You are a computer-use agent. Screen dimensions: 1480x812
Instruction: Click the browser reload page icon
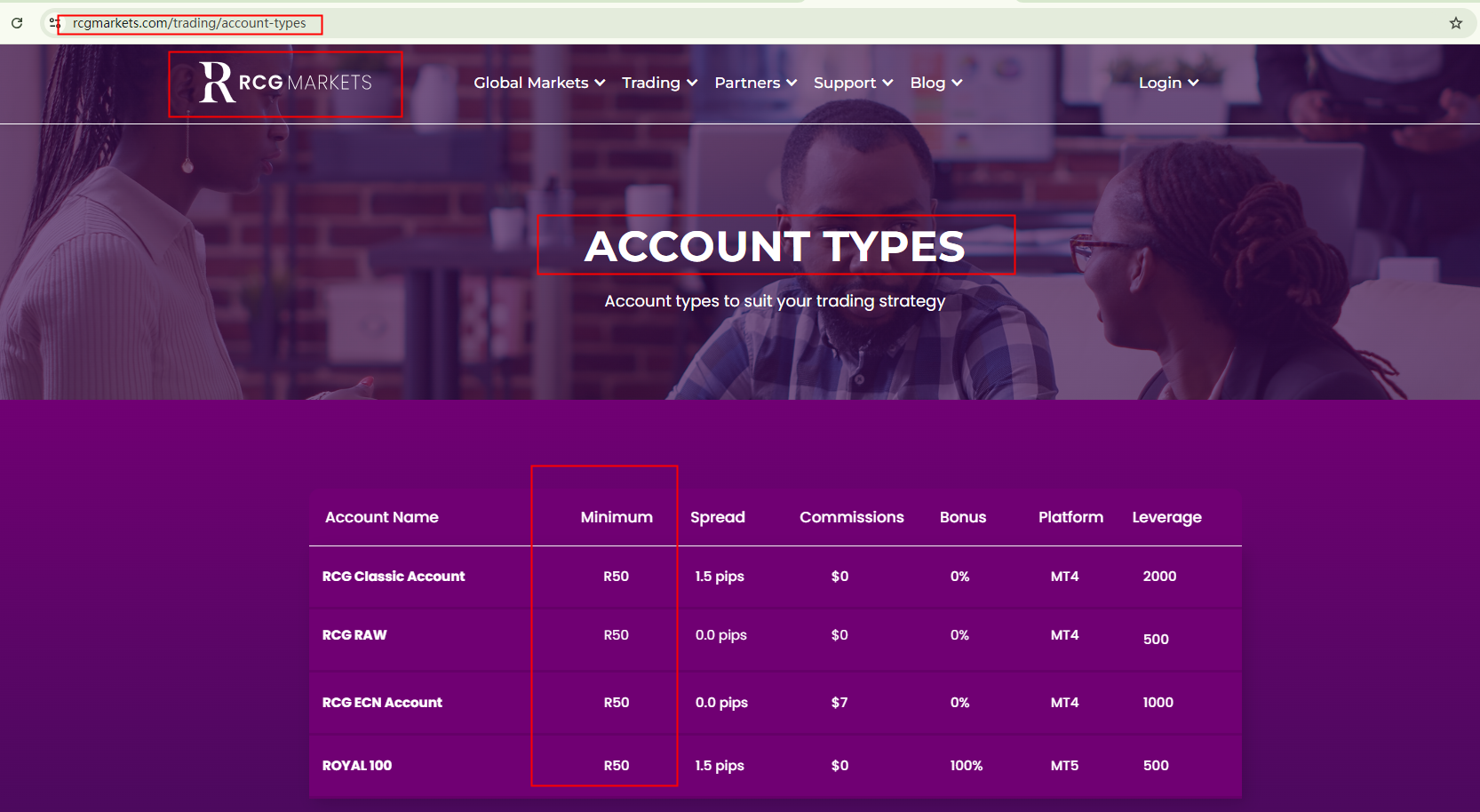pyautogui.click(x=17, y=23)
